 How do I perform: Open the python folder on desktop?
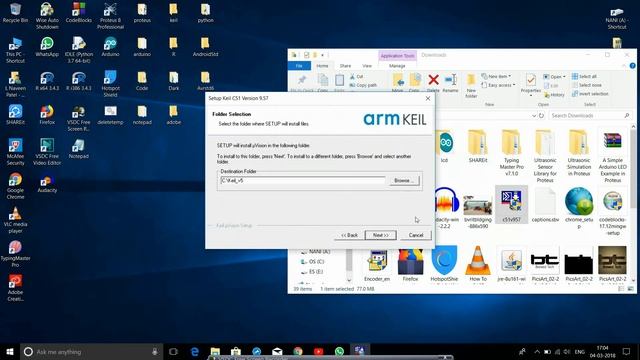(x=205, y=13)
